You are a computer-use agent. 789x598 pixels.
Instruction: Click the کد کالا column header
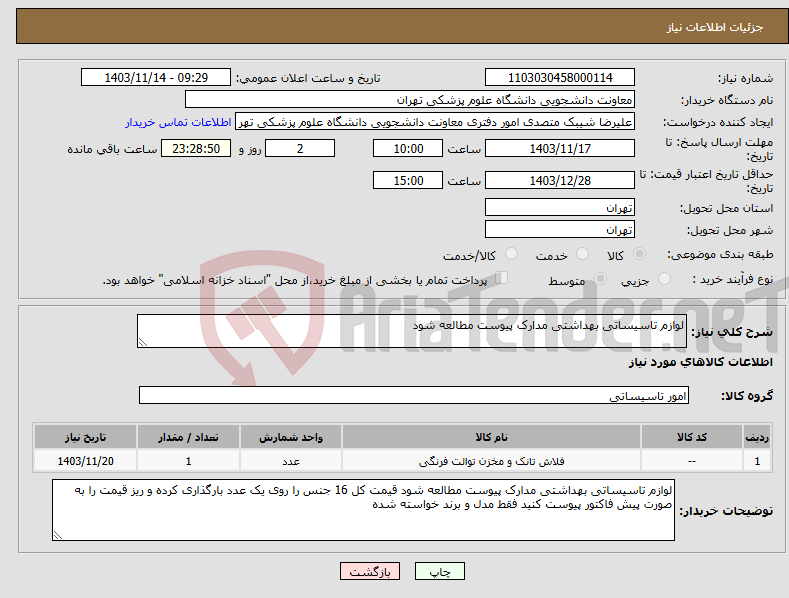692,437
